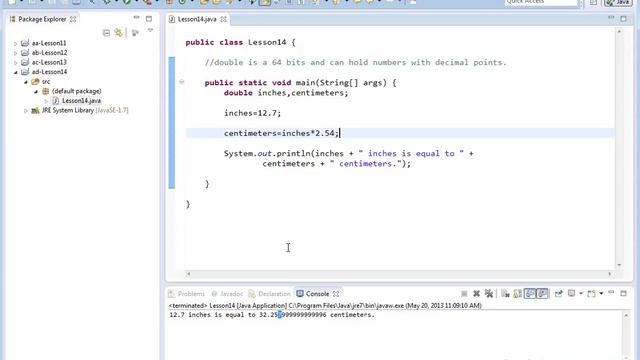Click the Open Console icon
This screenshot has height=360, width=640.
pyautogui.click(x=591, y=293)
